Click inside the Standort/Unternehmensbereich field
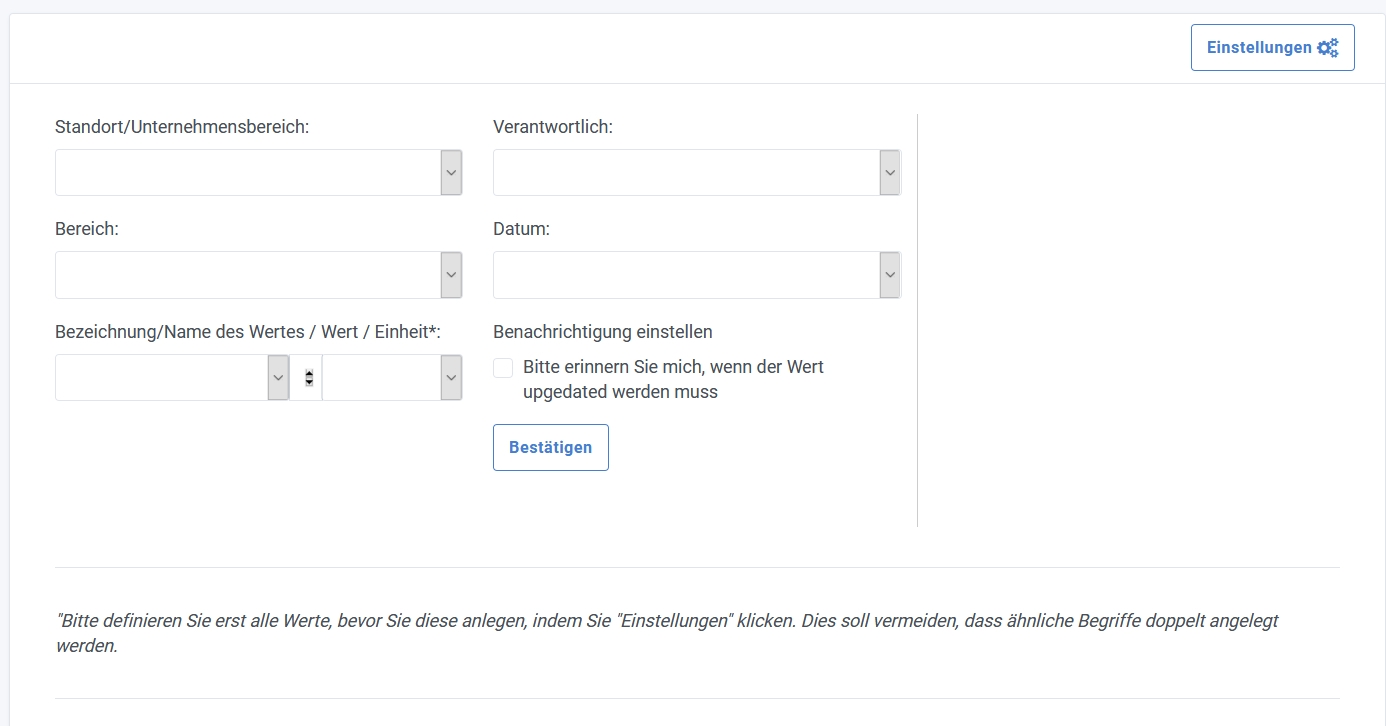Image resolution: width=1386 pixels, height=726 pixels. [x=247, y=173]
